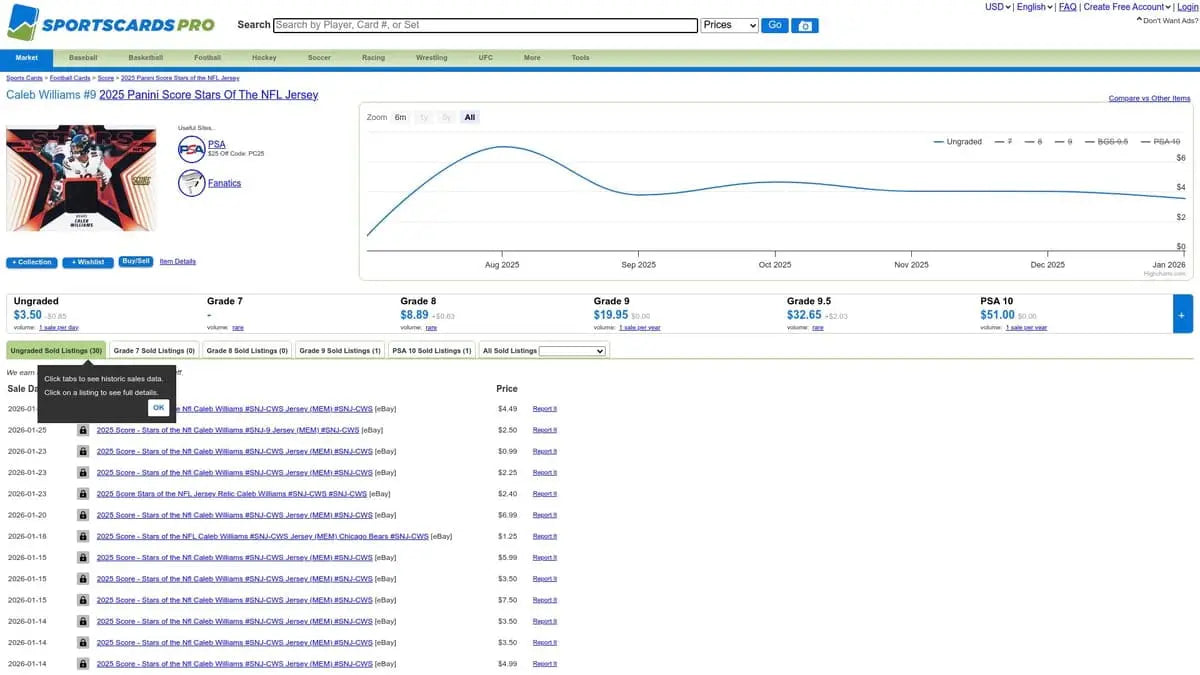
Task: Click the blue plus button beside PSA 10 price
Action: click(x=1182, y=314)
